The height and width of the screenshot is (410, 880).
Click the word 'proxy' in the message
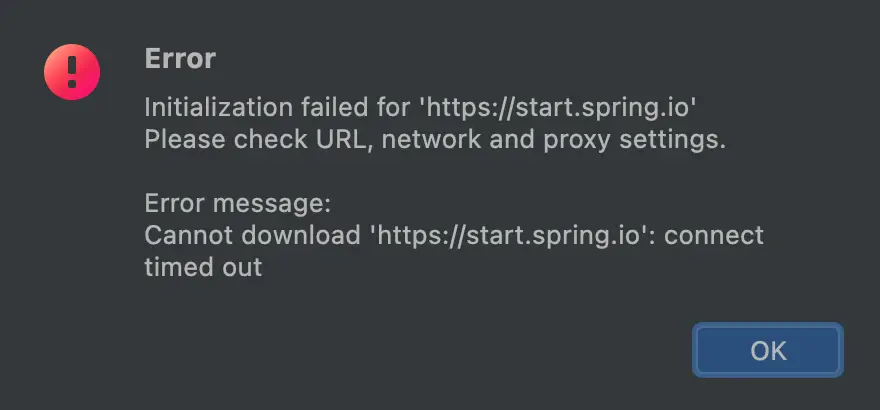click(x=576, y=141)
